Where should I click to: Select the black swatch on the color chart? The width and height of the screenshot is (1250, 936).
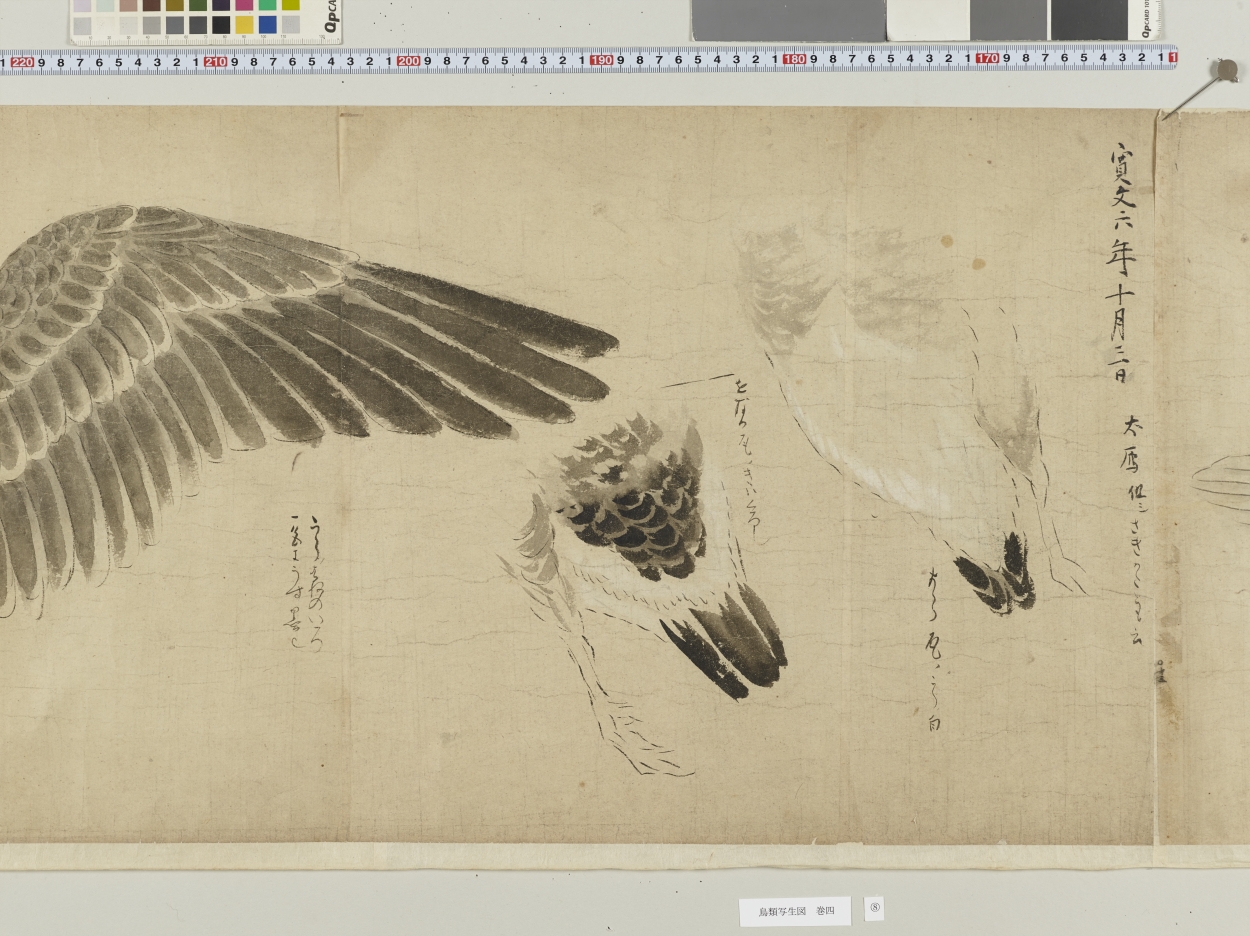coord(221,24)
